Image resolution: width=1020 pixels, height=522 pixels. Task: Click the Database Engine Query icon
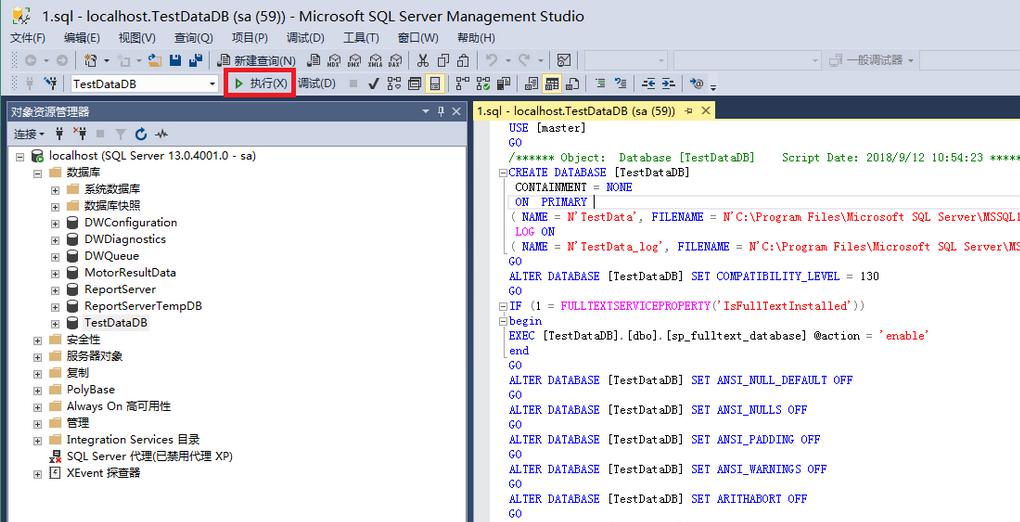tap(314, 61)
